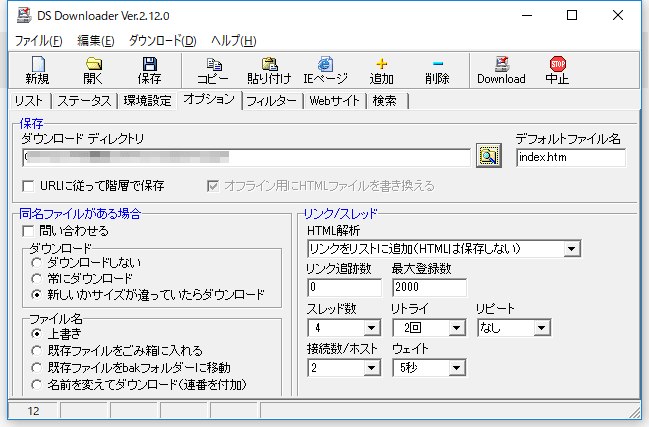Open the HTML解析 dropdown list
Viewport: 649px width, 427px height.
tap(572, 249)
